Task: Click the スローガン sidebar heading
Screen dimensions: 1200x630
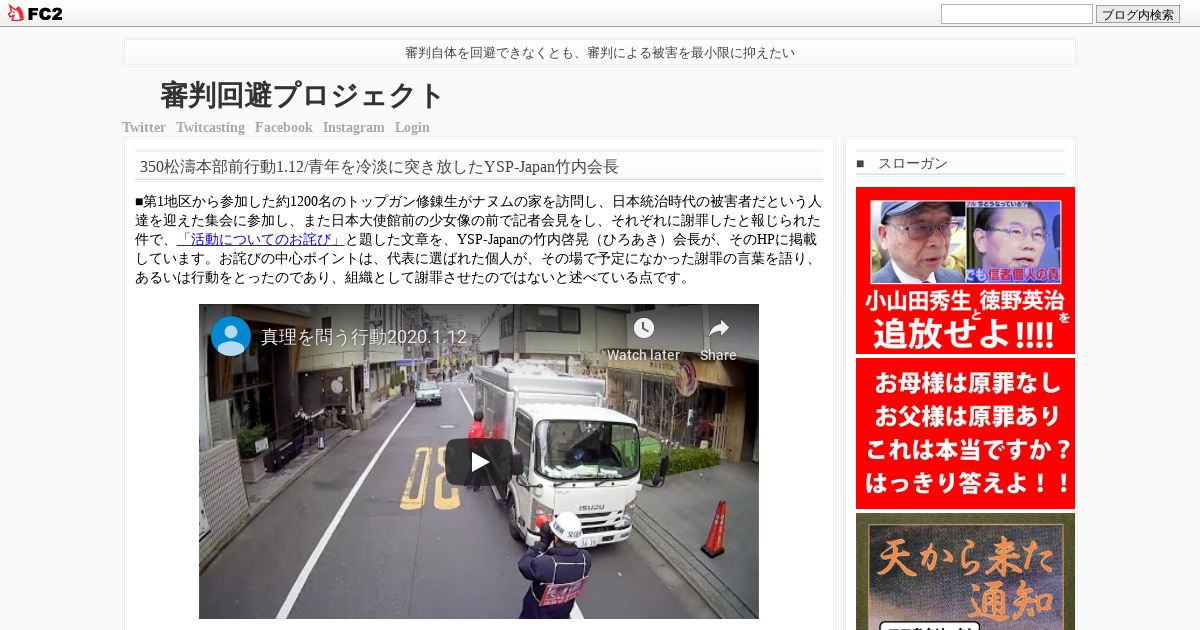Action: (913, 164)
